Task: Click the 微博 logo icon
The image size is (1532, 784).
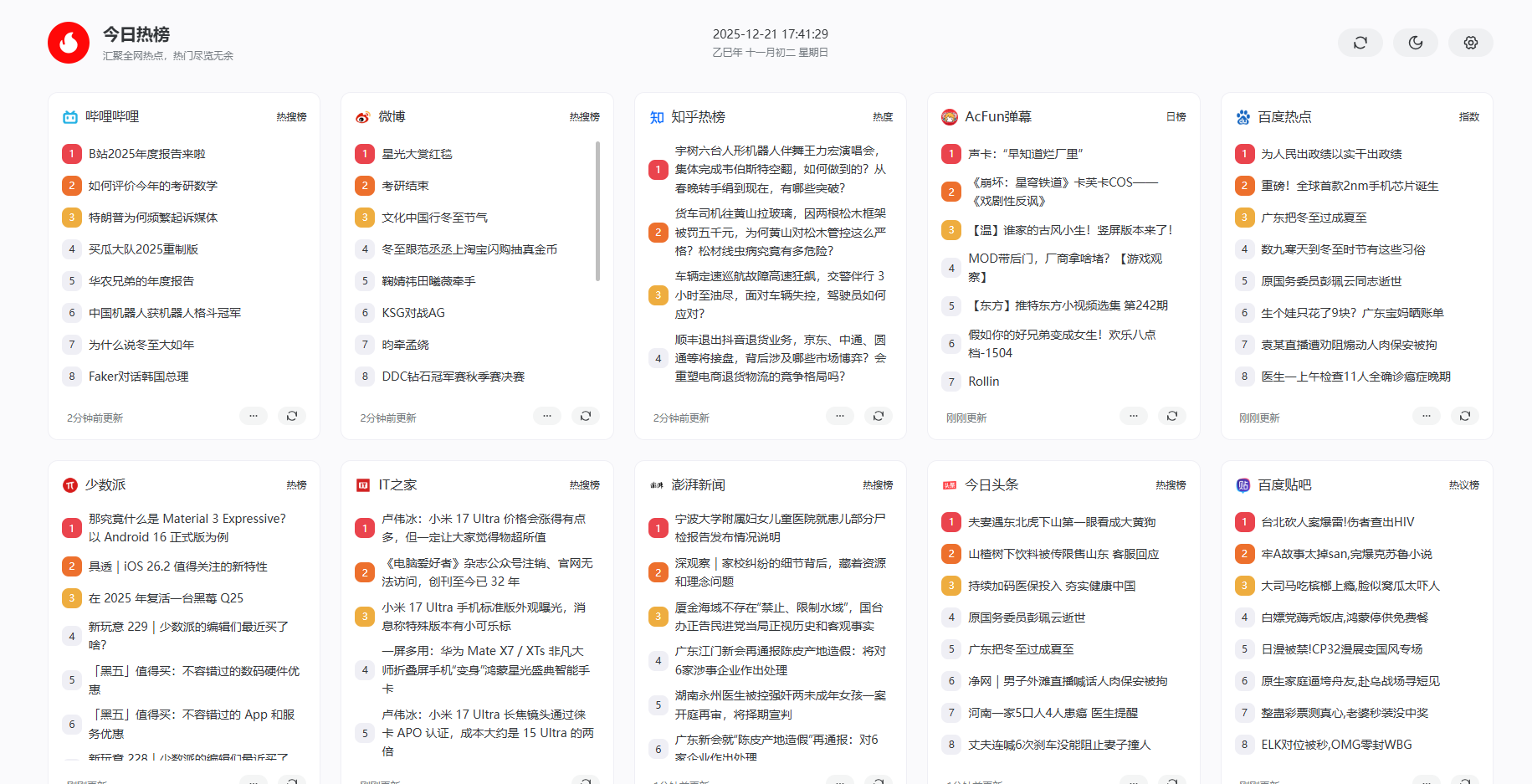Action: point(363,117)
